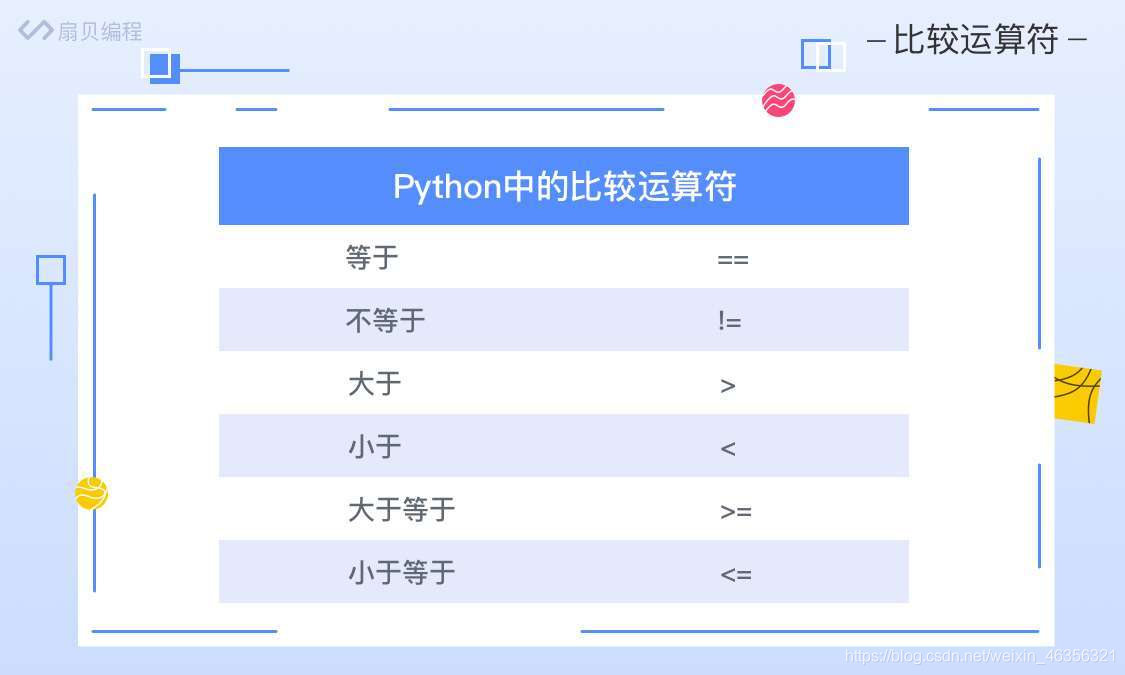Click the >= symbol in 大于等于 row
Image resolution: width=1125 pixels, height=675 pixels.
pos(736,511)
